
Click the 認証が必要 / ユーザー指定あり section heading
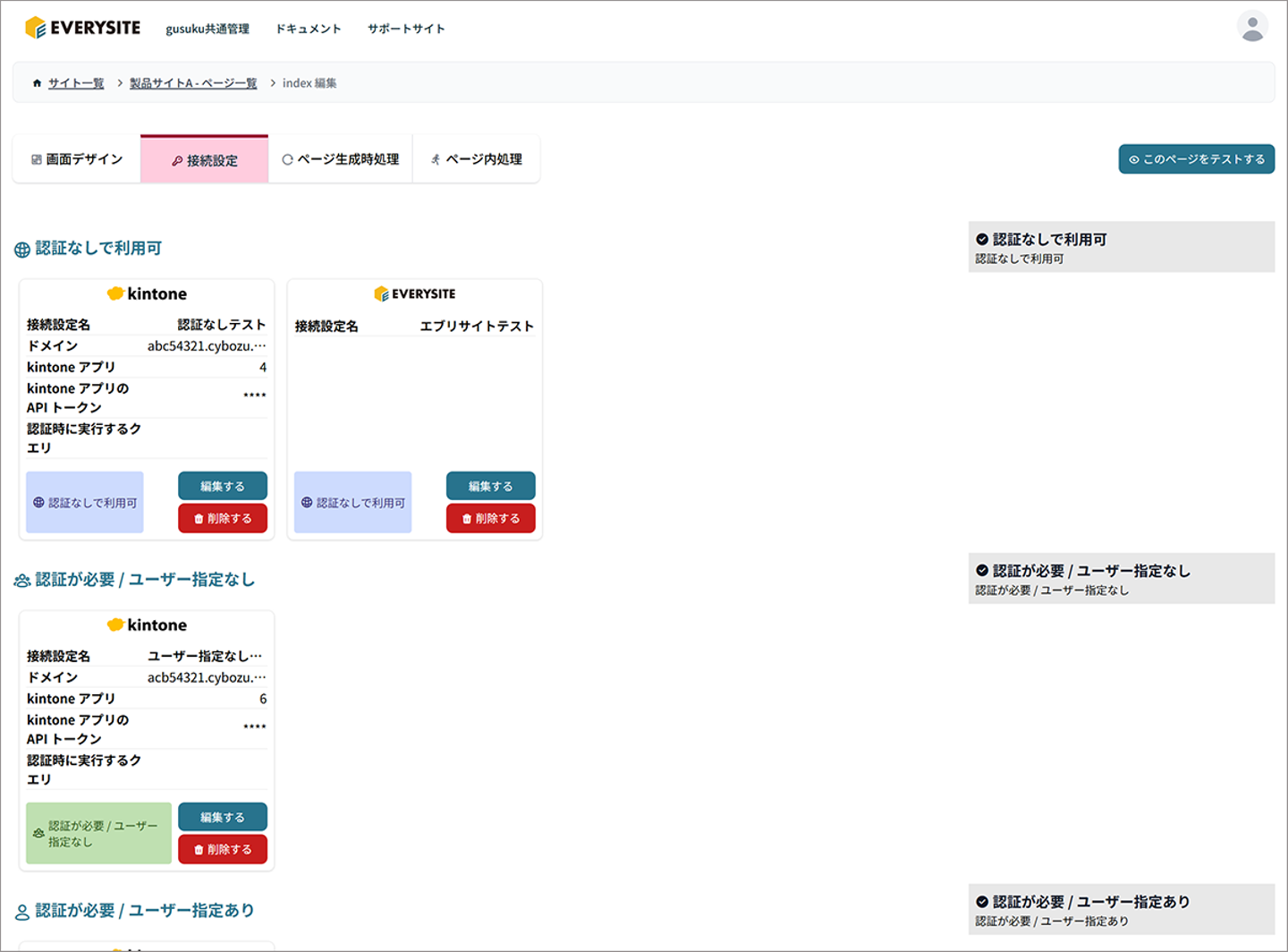click(x=145, y=911)
